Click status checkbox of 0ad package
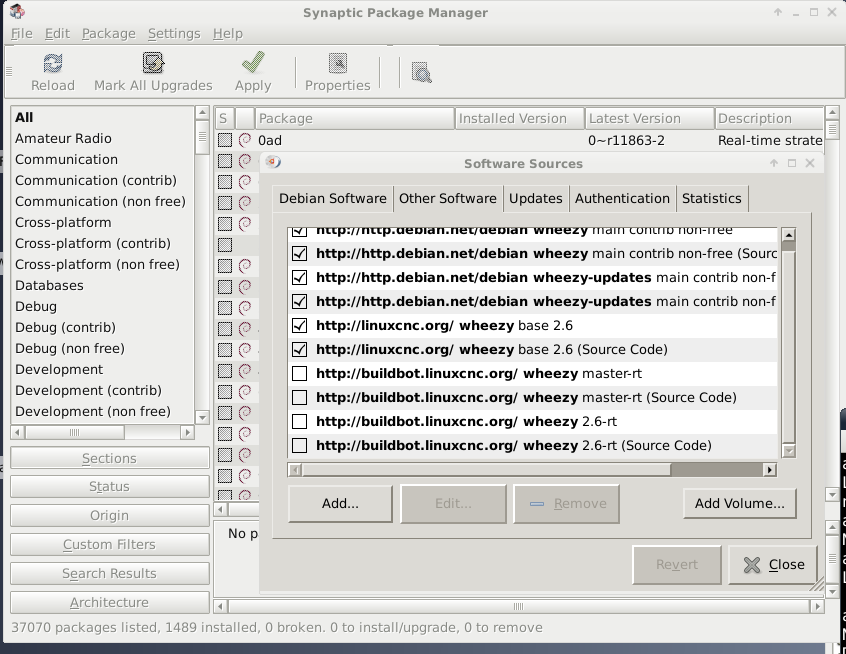This screenshot has width=846, height=654. [225, 140]
